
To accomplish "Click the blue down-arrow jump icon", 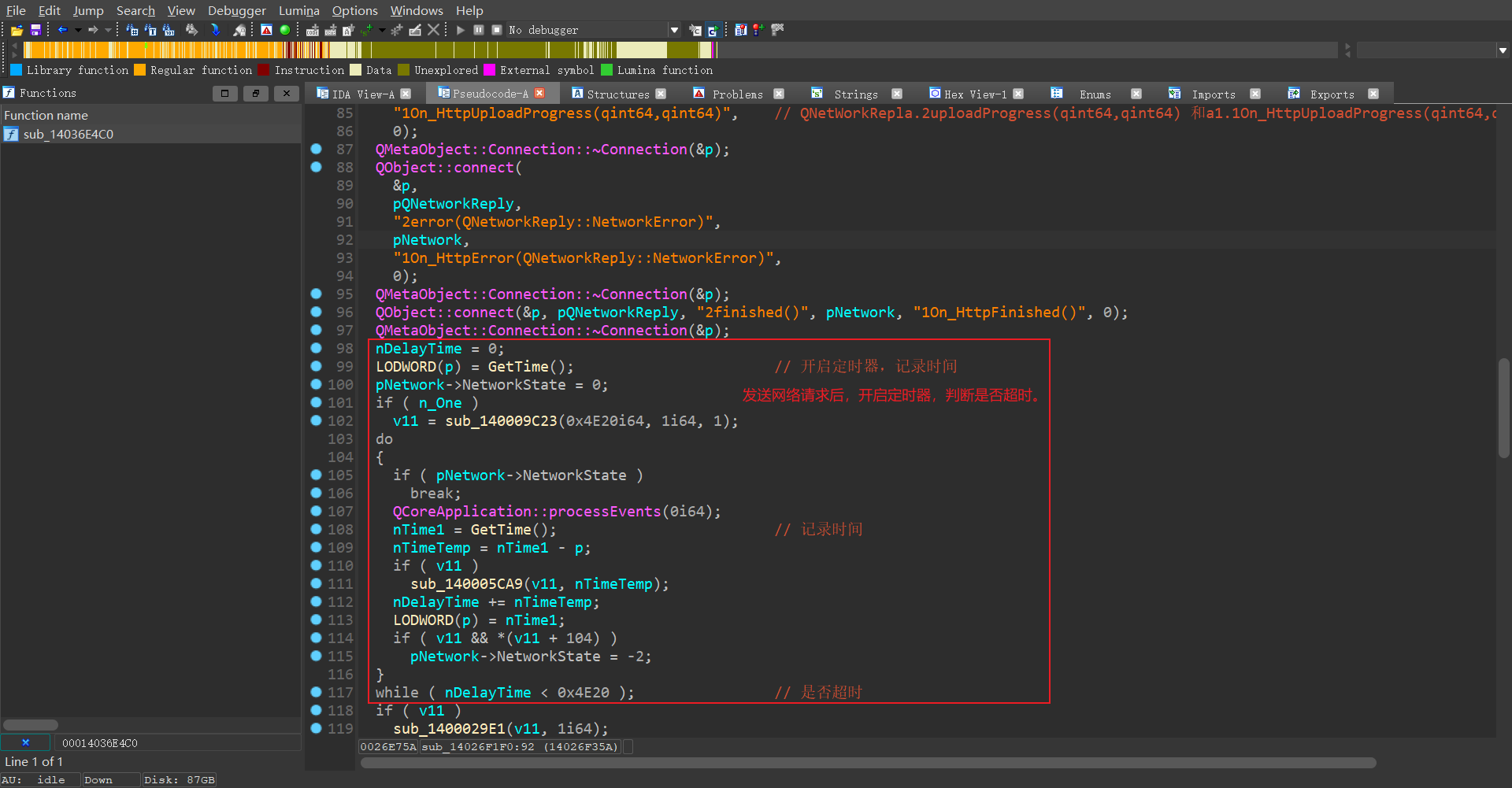I will point(215,30).
